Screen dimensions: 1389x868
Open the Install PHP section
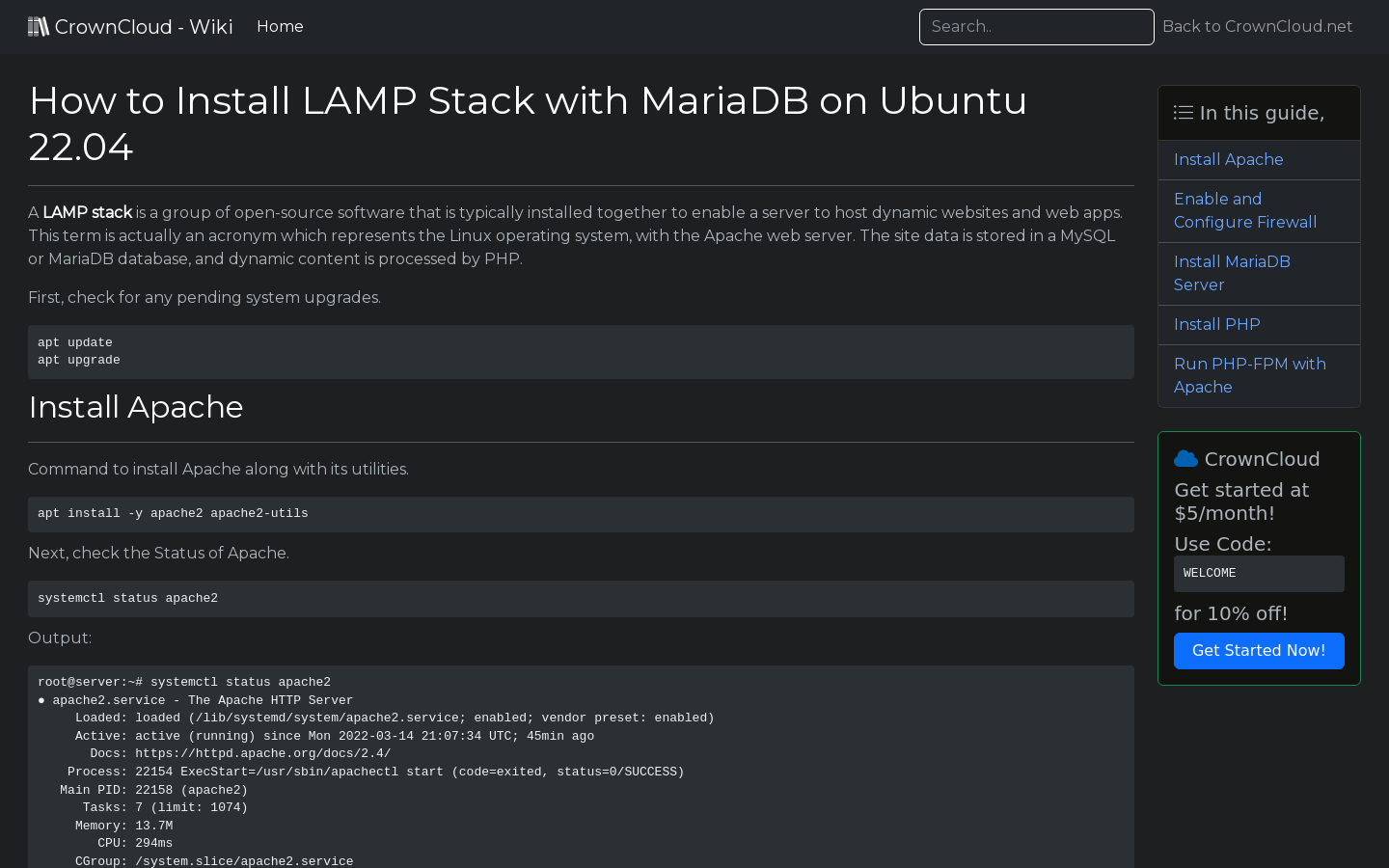point(1216,324)
